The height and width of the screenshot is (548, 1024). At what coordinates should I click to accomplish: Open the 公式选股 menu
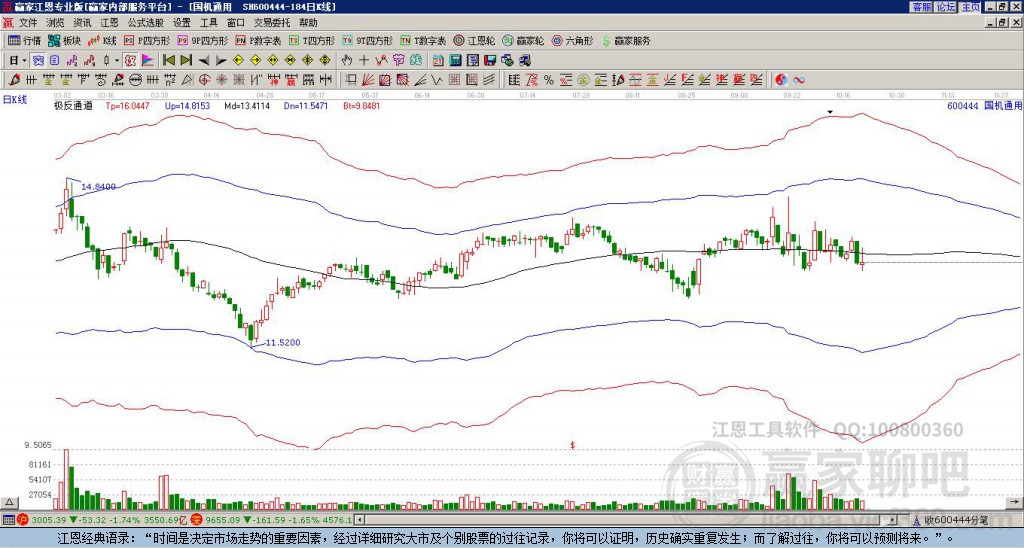click(145, 23)
